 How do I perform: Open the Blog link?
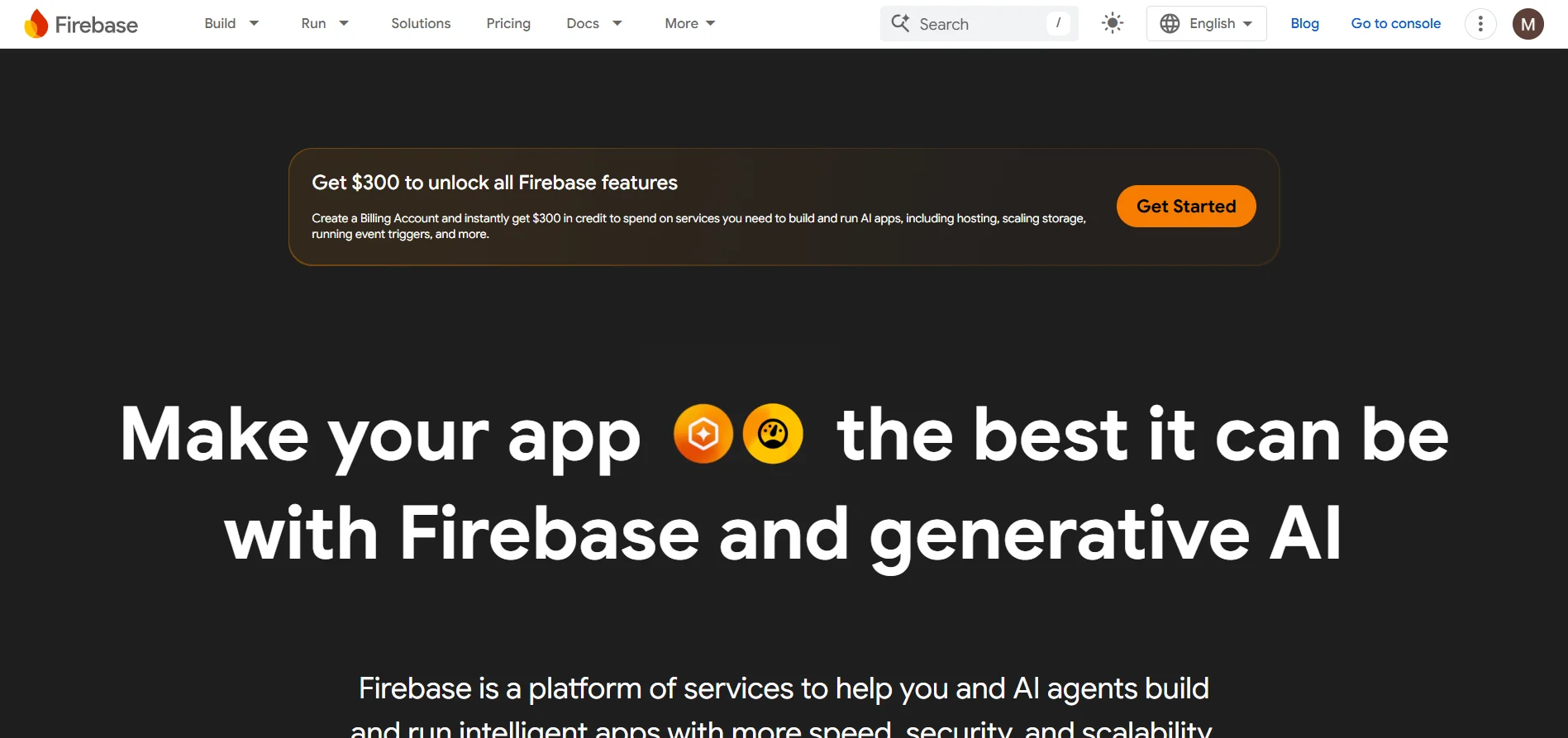[1304, 23]
